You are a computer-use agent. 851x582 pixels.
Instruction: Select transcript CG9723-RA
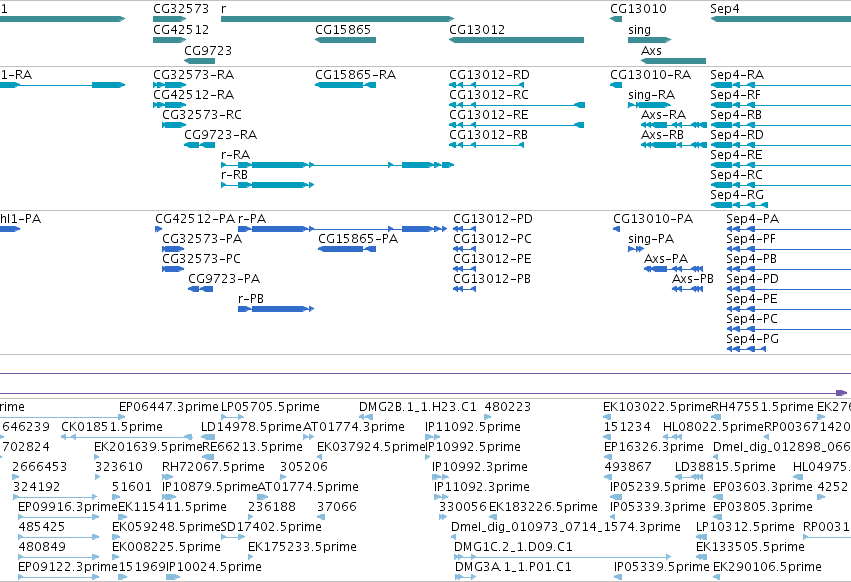coord(220,135)
